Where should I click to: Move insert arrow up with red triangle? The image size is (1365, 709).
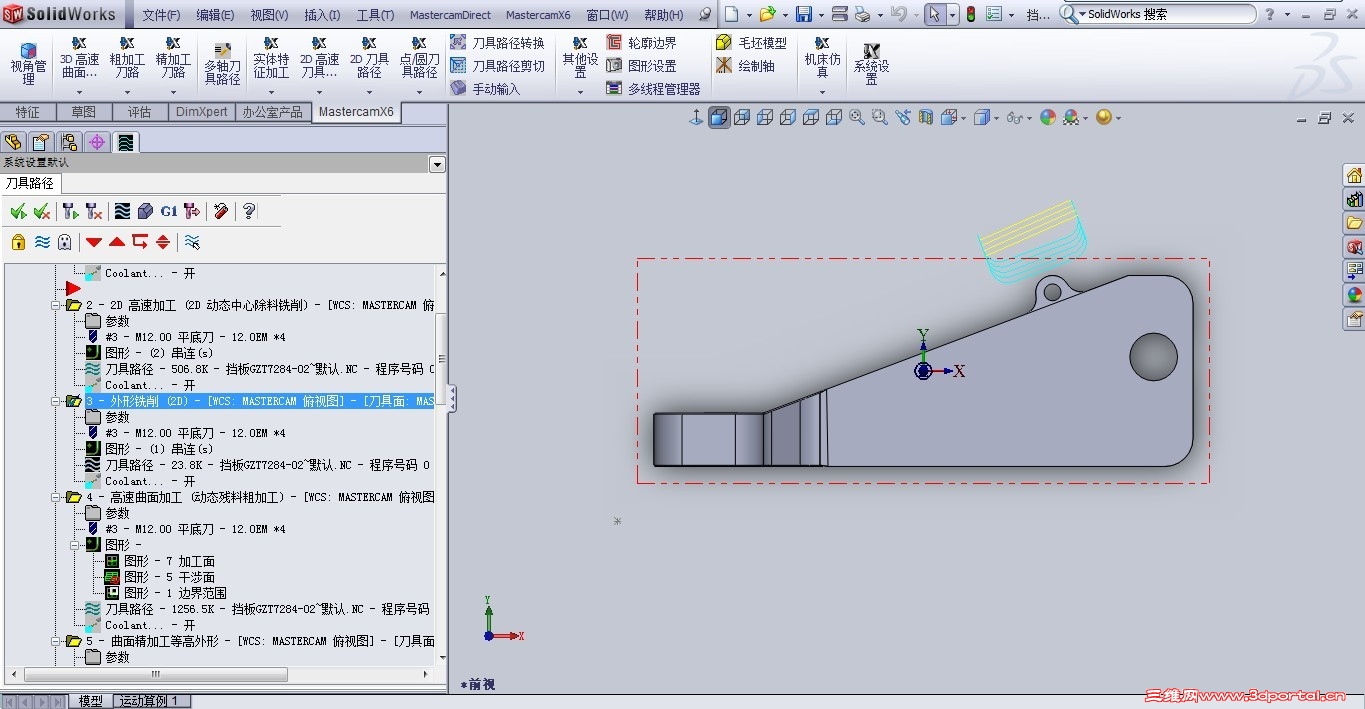(117, 241)
